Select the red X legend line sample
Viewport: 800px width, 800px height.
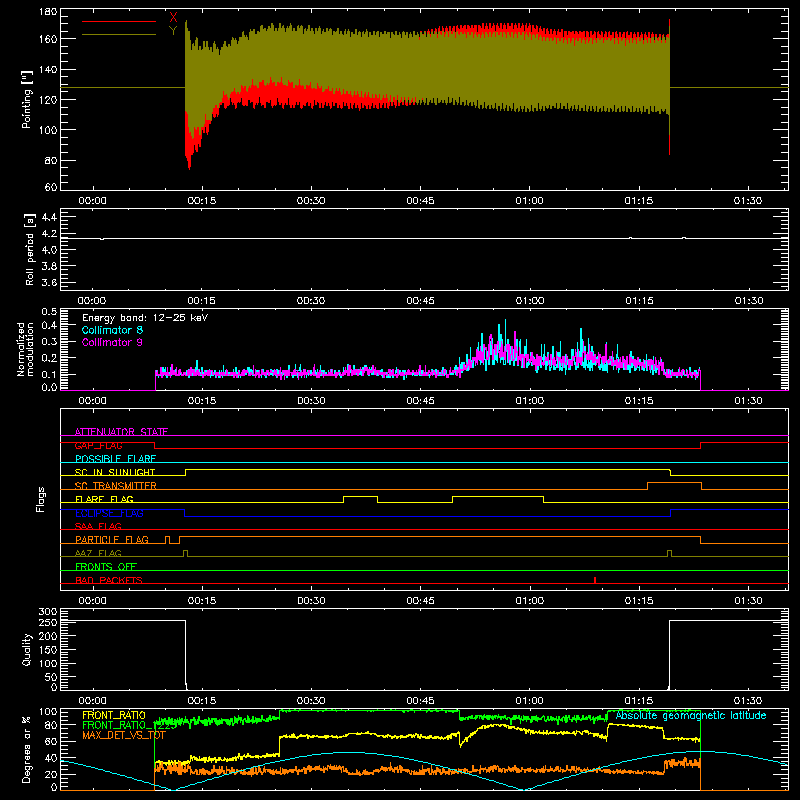click(119, 21)
